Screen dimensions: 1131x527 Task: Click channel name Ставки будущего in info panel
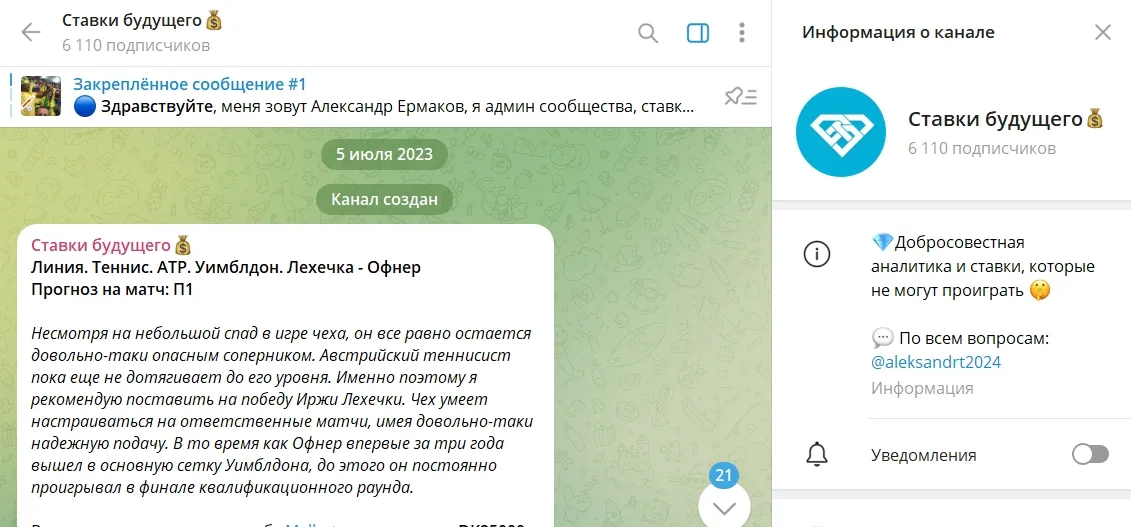click(x=1005, y=119)
